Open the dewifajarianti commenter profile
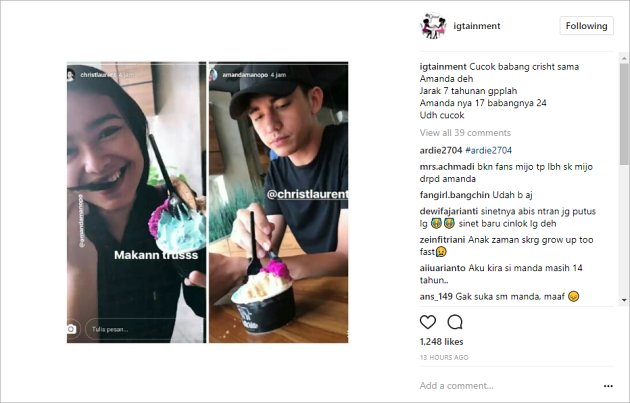630x403 pixels. point(448,211)
